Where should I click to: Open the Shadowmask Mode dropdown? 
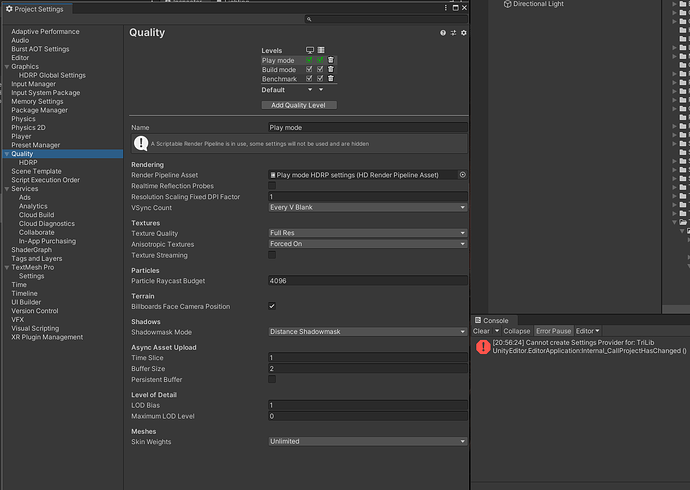(367, 332)
